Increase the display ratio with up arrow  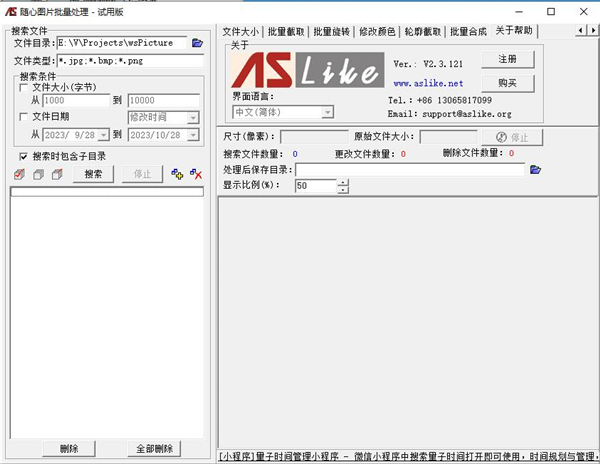pyautogui.click(x=343, y=182)
